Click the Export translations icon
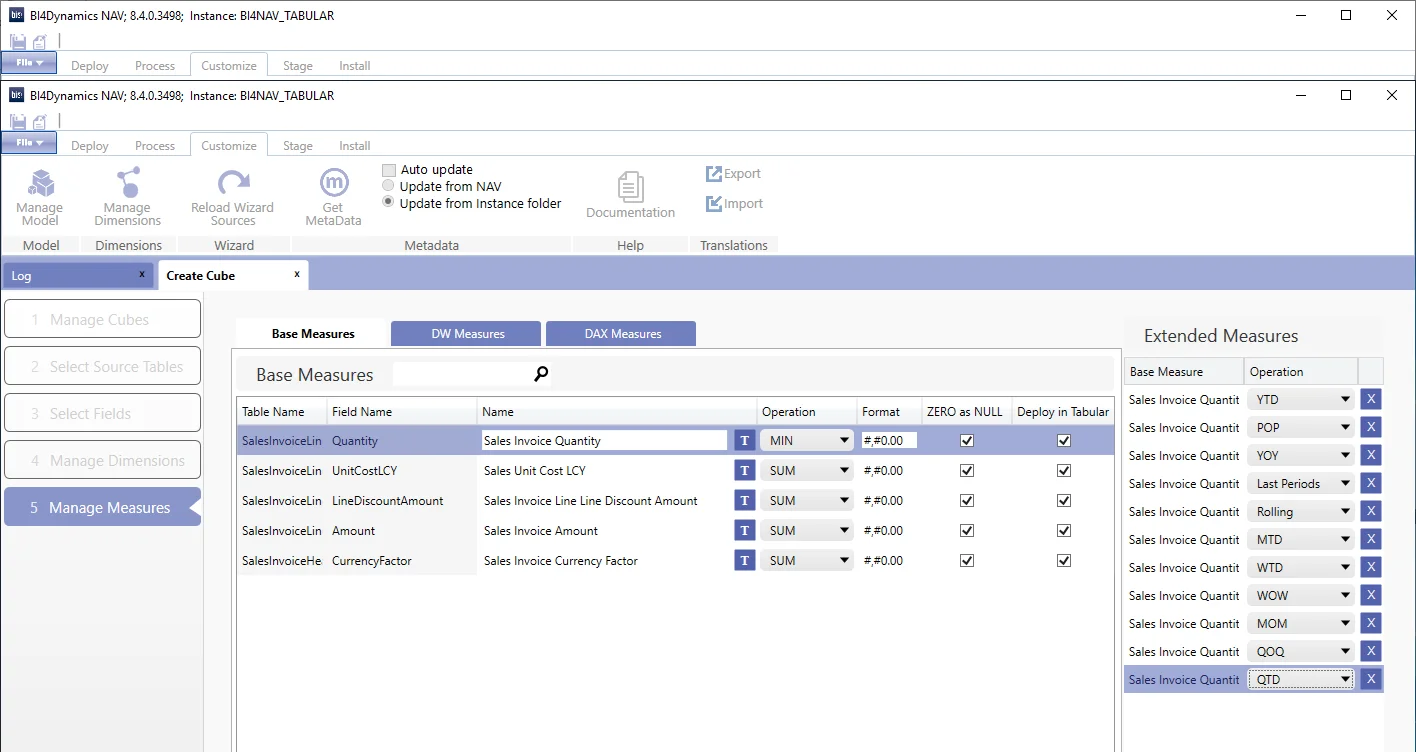The width and height of the screenshot is (1416, 752). click(733, 174)
